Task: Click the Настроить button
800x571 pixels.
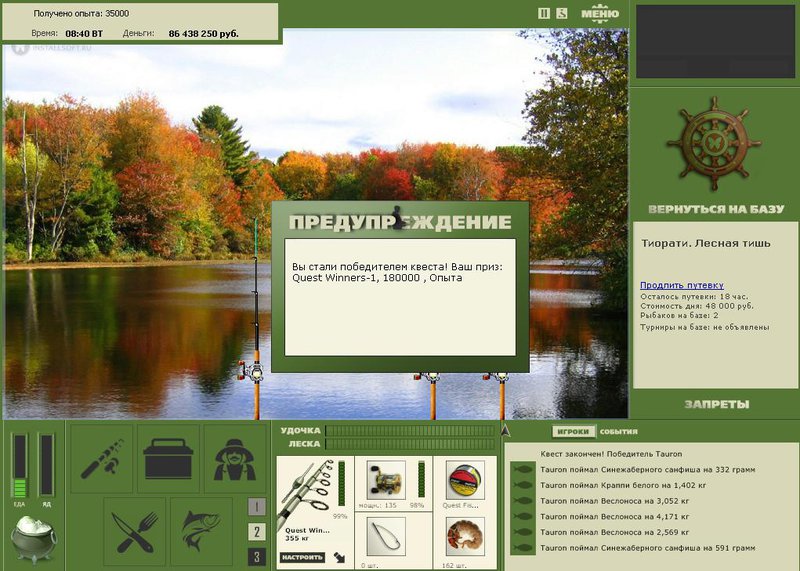Action: click(x=302, y=558)
